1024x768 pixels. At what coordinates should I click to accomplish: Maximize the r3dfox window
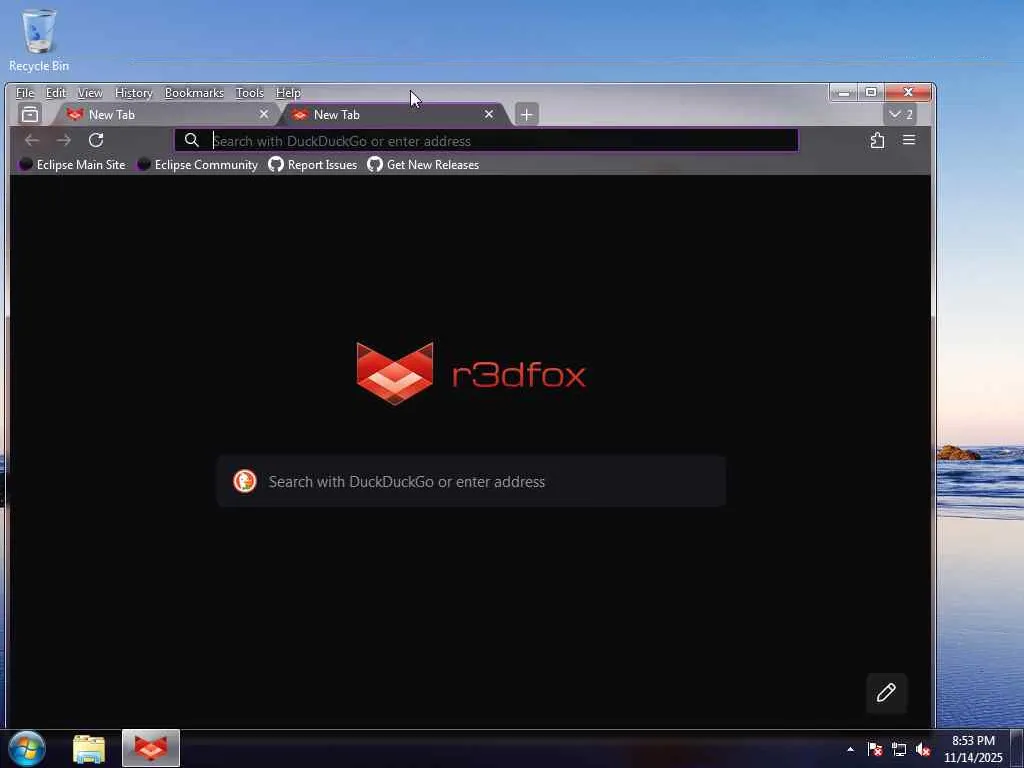(x=871, y=92)
